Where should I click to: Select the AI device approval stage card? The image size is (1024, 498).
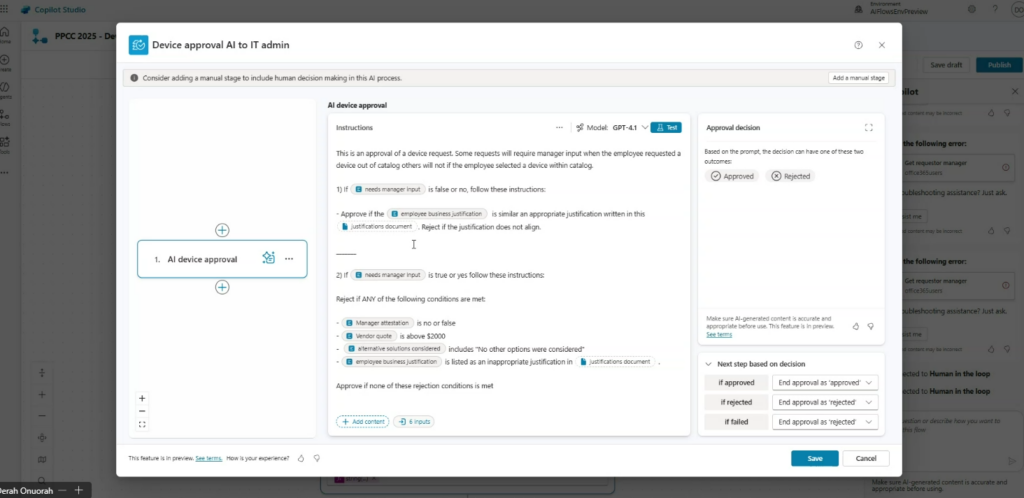[222, 259]
